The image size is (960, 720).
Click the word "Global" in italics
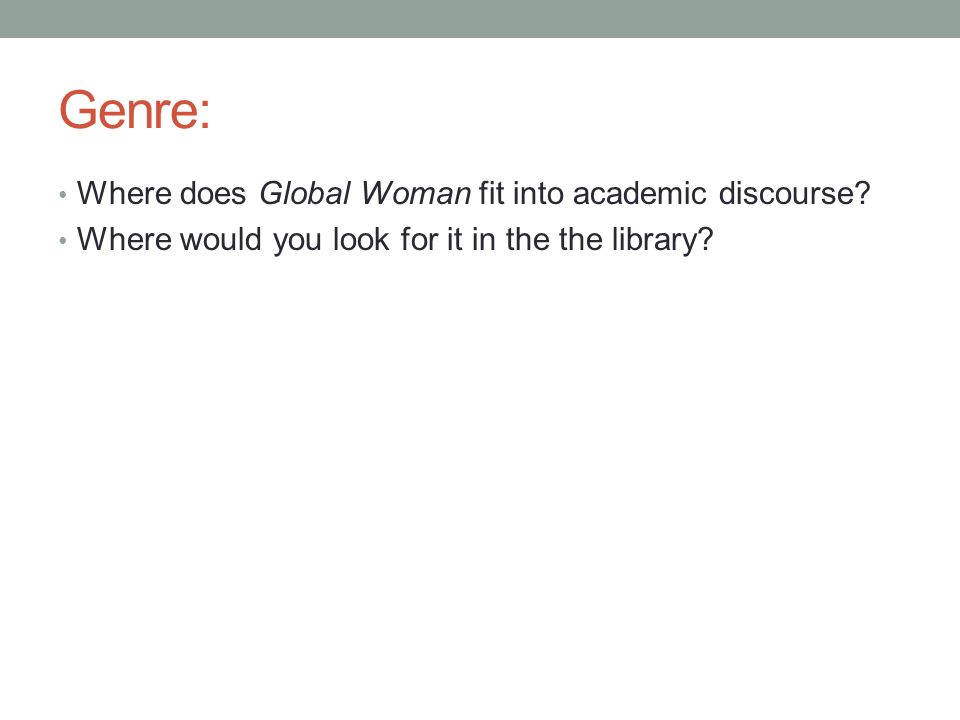click(x=305, y=193)
